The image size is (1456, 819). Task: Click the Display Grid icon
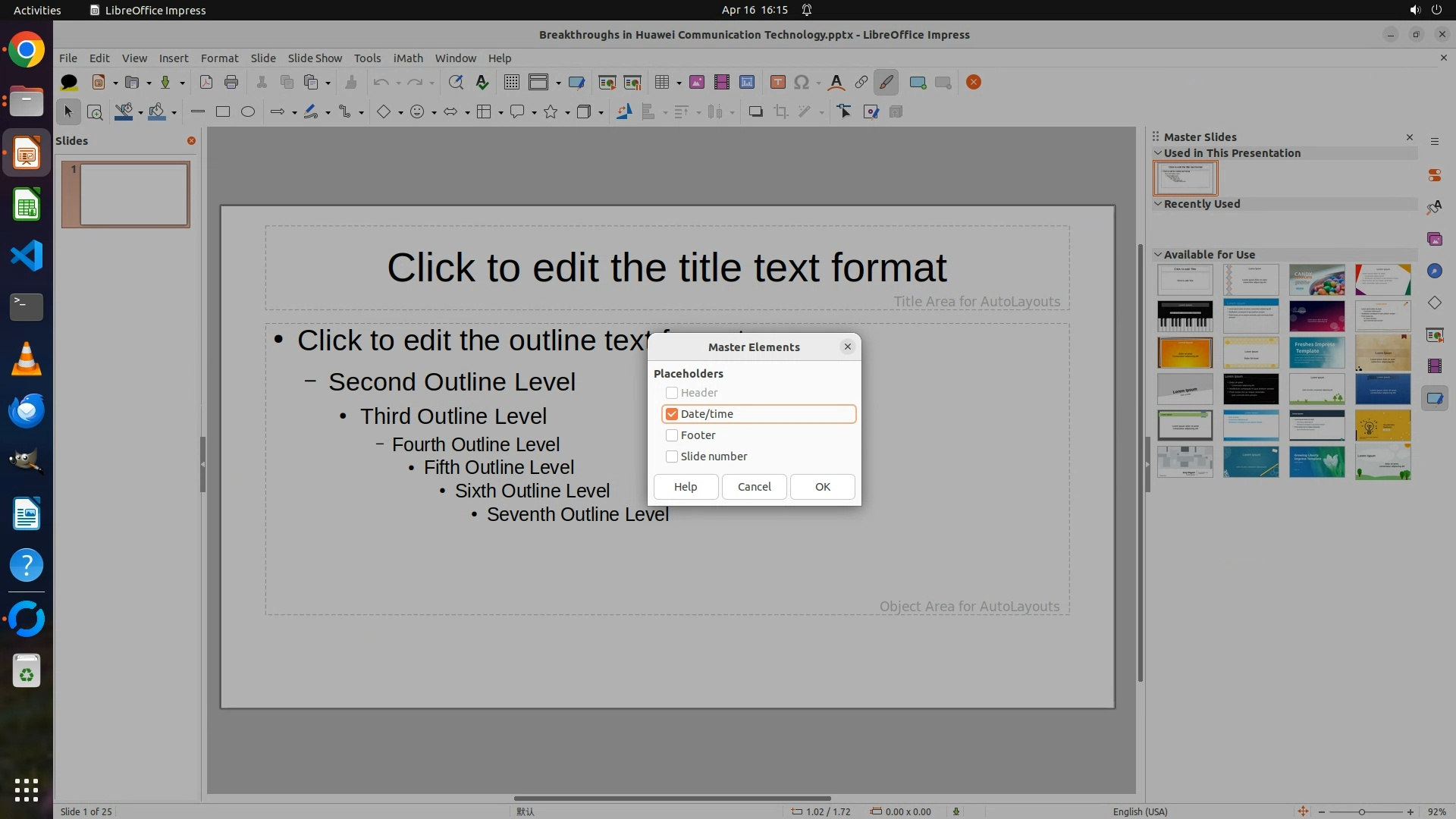coord(512,83)
